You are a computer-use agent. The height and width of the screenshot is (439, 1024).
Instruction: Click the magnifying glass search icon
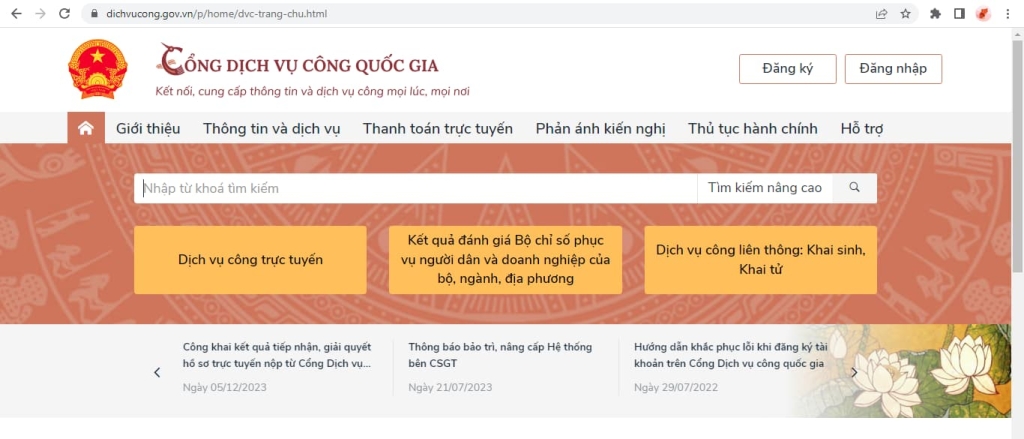[854, 188]
